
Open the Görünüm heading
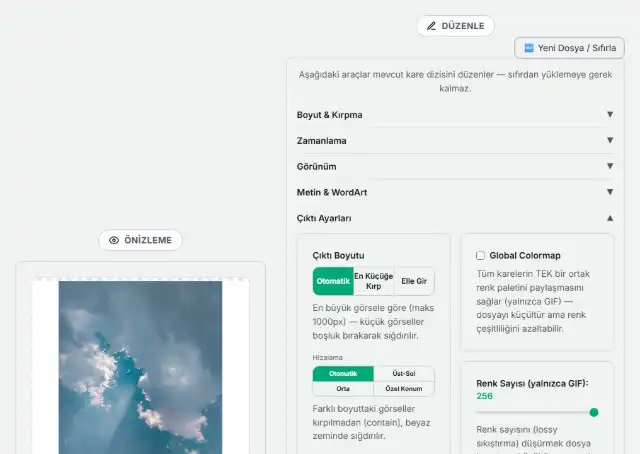pyautogui.click(x=316, y=167)
